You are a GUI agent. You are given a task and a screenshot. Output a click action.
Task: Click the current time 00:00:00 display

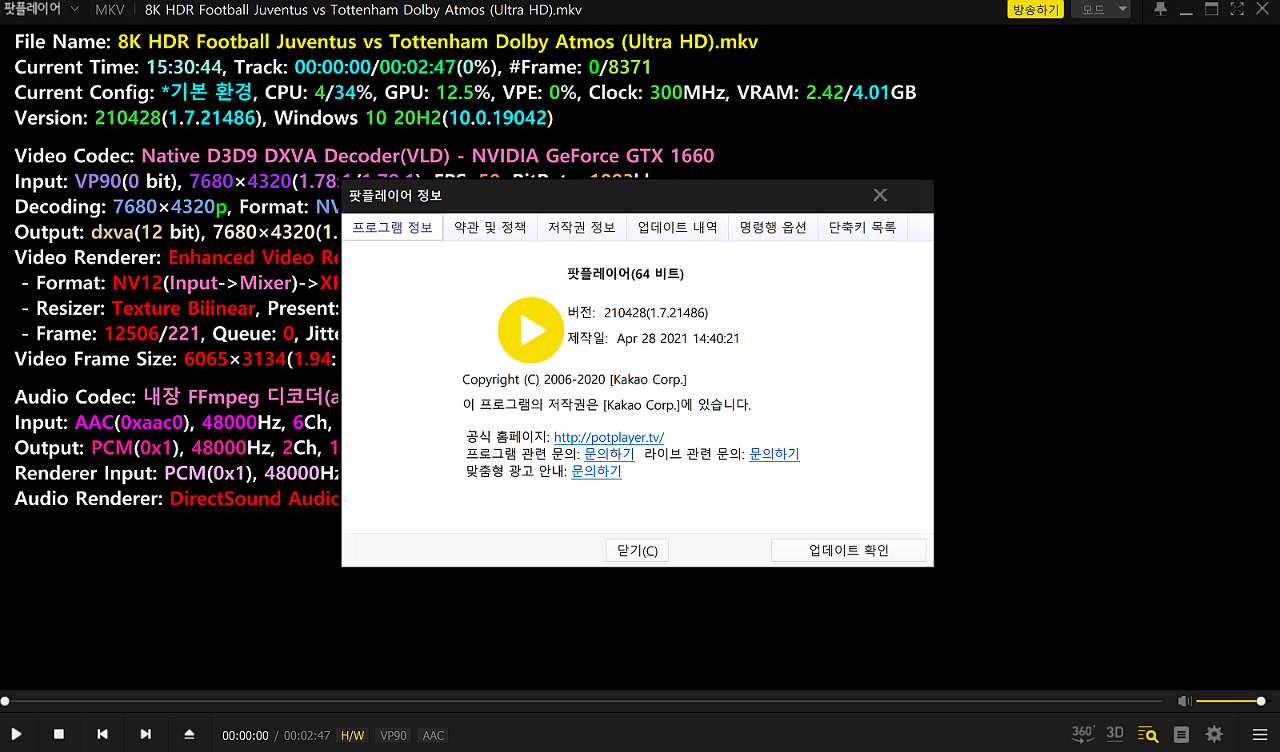tap(245, 735)
